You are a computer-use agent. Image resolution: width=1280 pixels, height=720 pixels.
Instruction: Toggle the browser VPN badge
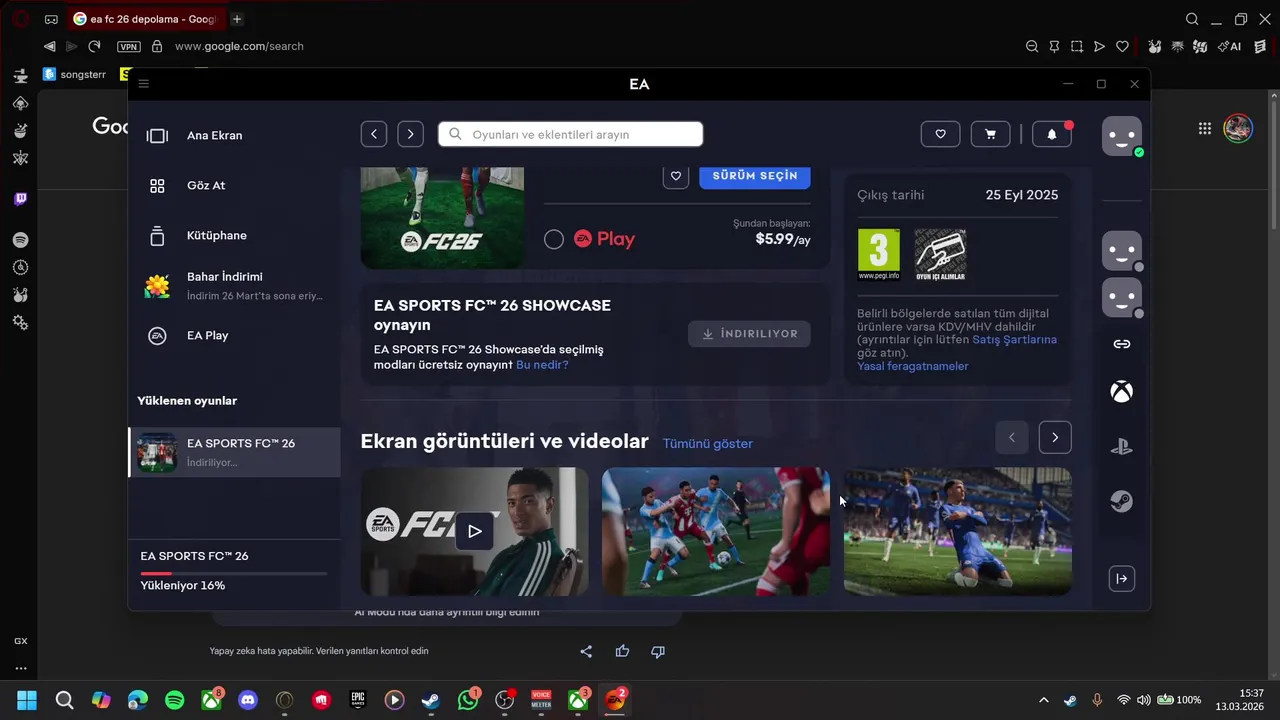(129, 46)
